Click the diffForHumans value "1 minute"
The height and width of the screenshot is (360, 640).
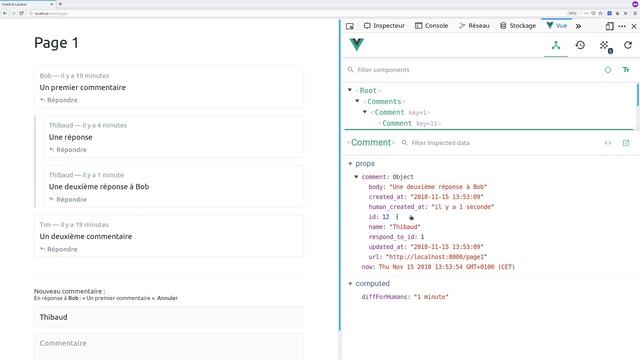tap(431, 297)
